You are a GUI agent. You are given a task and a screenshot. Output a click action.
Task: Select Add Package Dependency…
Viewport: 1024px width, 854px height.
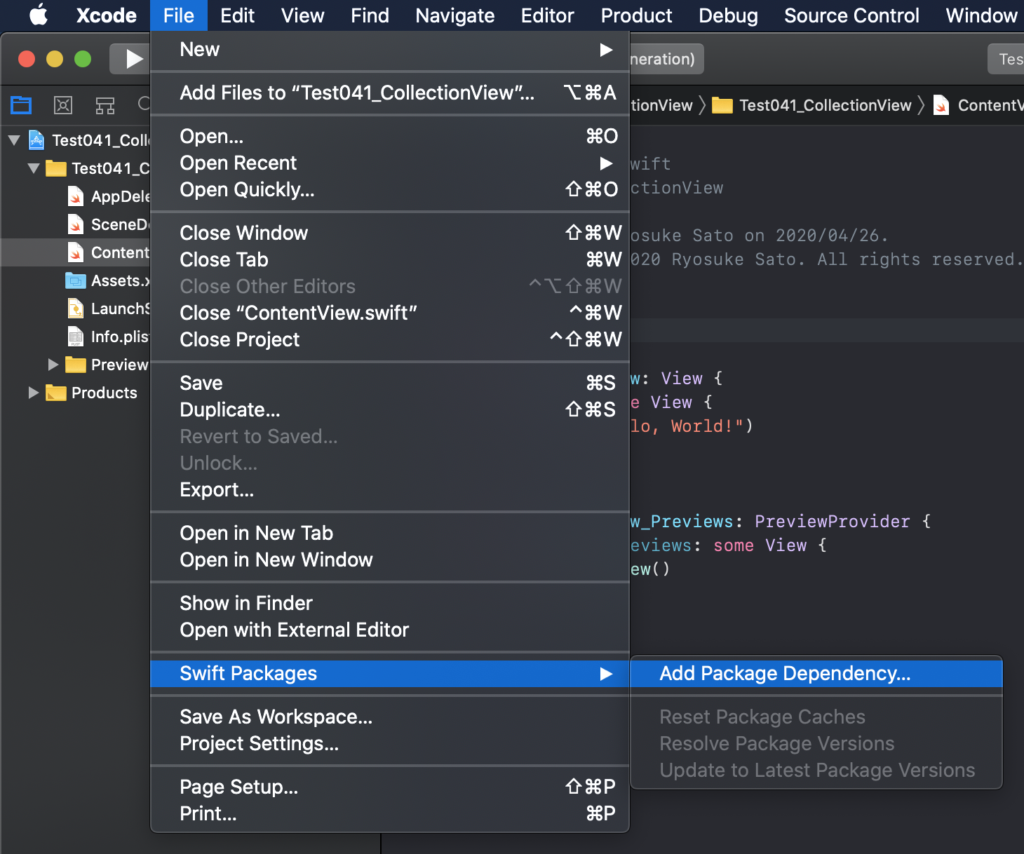[816, 673]
